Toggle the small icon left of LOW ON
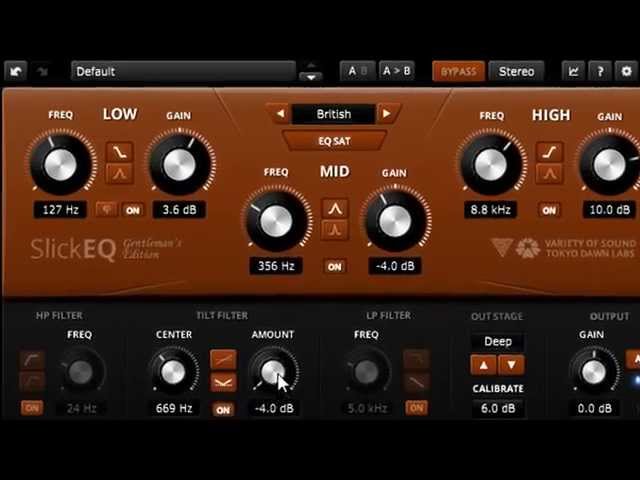640x480 pixels. tap(107, 210)
